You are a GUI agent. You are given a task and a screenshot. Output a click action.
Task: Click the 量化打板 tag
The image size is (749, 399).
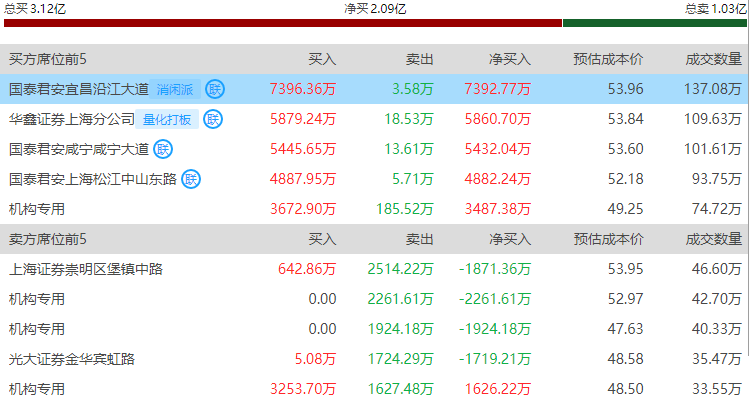pos(167,119)
